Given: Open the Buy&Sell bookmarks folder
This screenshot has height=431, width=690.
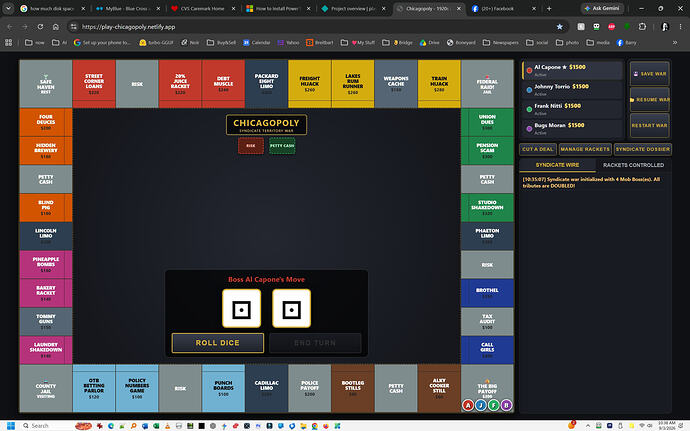Looking at the screenshot, I should pyautogui.click(x=221, y=42).
